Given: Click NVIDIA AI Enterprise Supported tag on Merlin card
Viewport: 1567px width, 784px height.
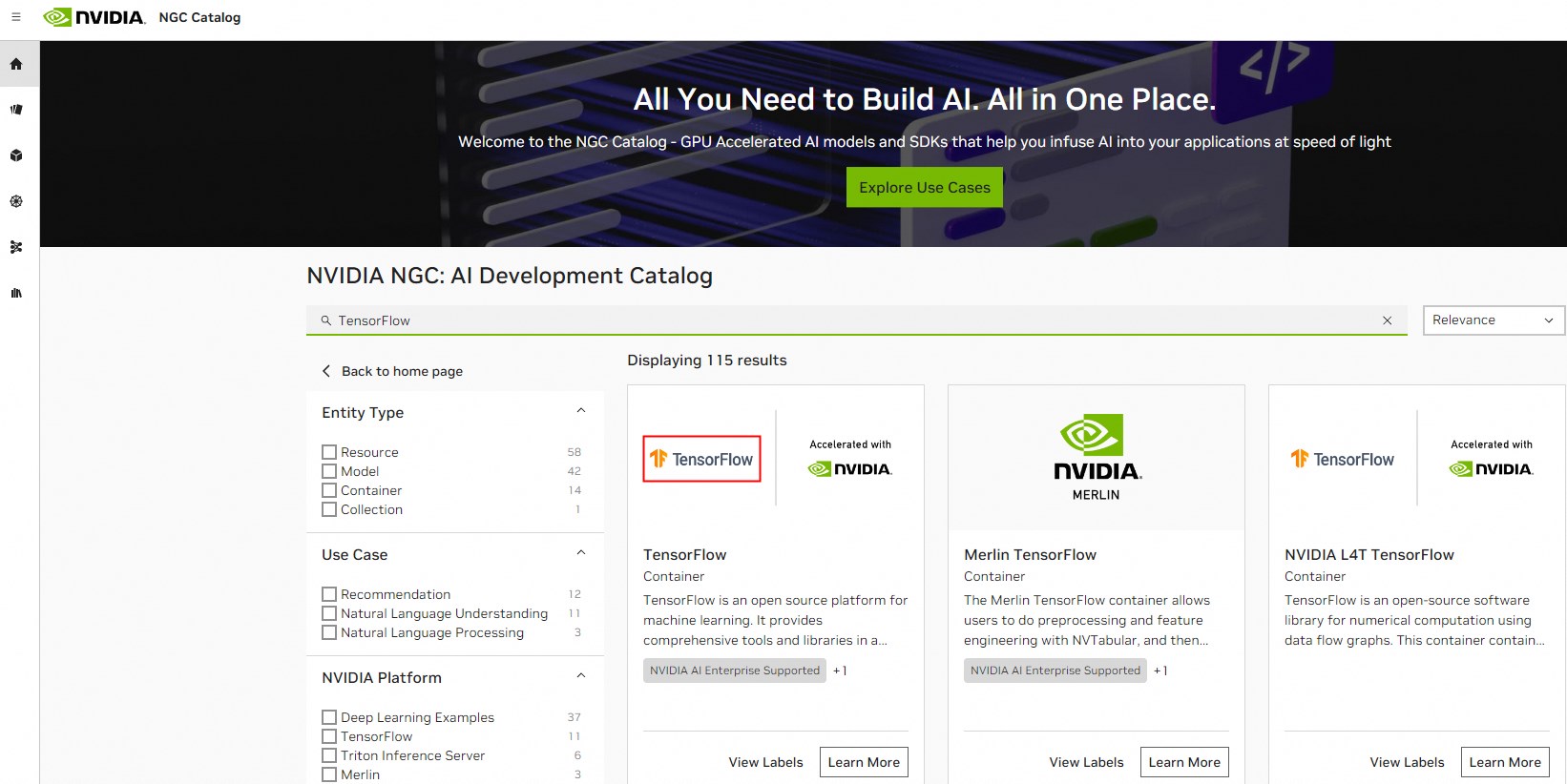Looking at the screenshot, I should pos(1055,671).
